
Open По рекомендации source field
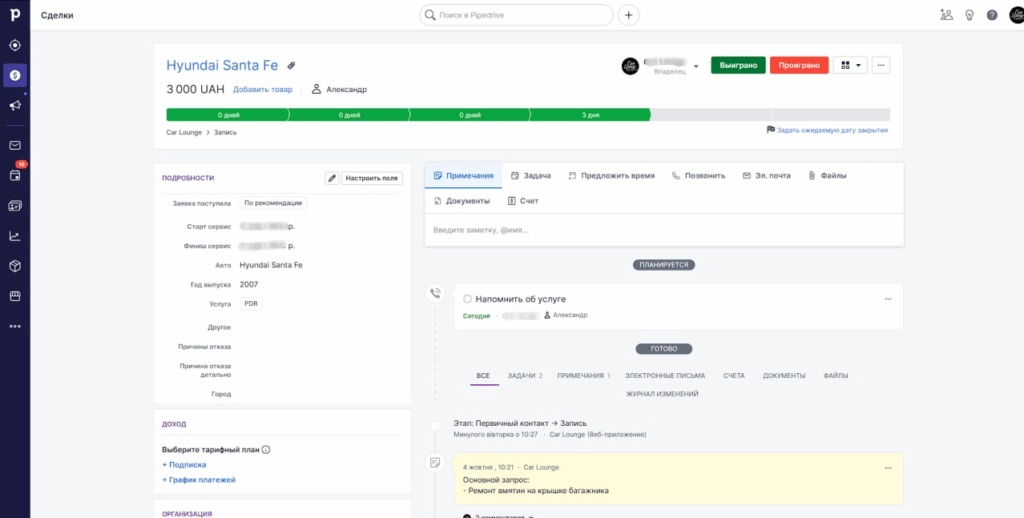273,203
